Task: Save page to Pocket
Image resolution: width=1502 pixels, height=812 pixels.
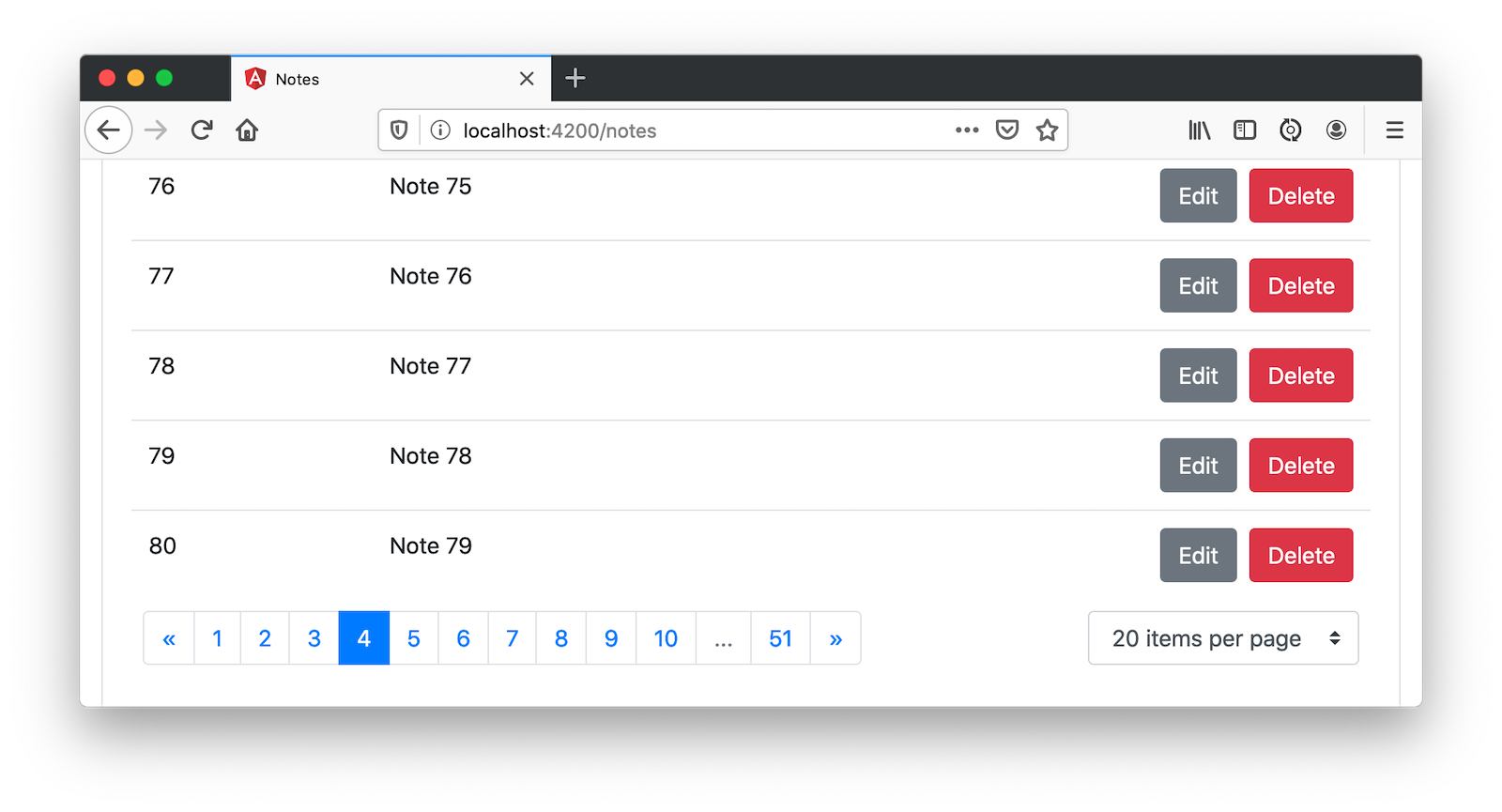Action: [x=1007, y=130]
